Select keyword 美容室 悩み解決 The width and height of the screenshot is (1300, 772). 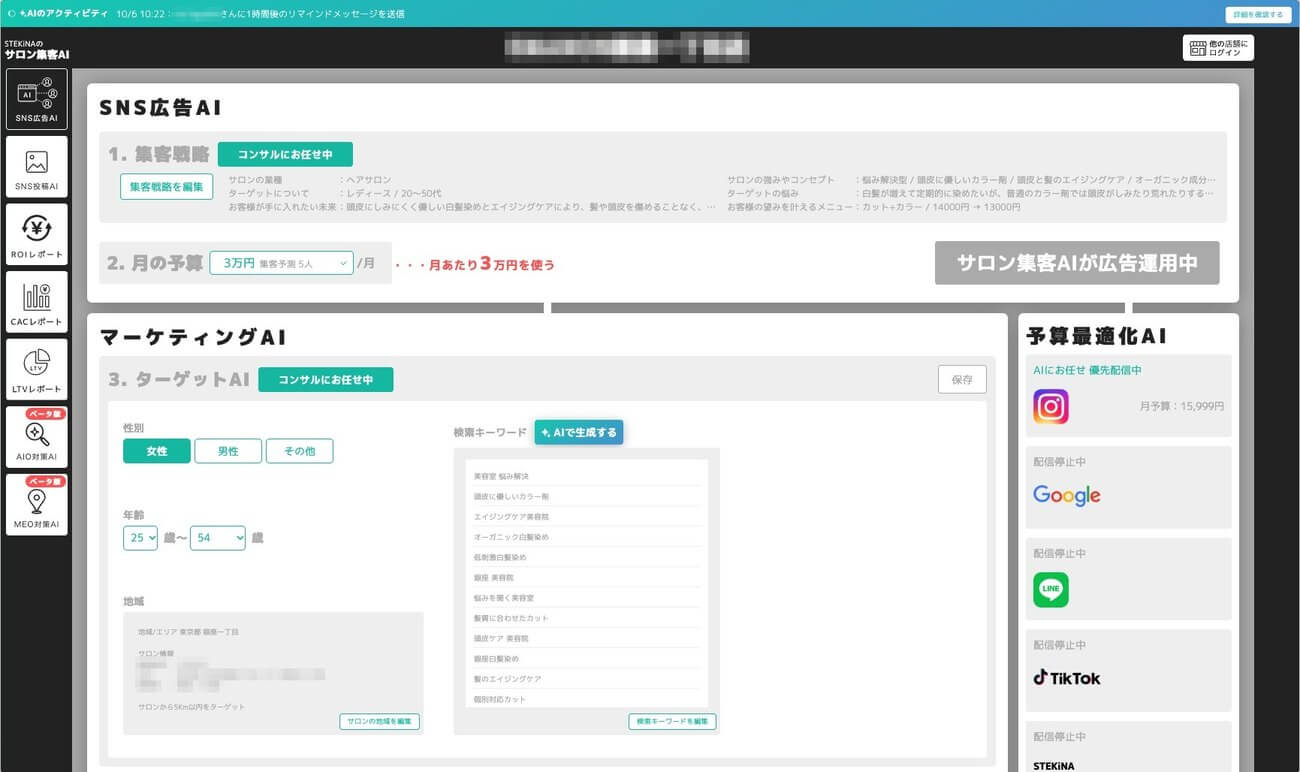587,476
